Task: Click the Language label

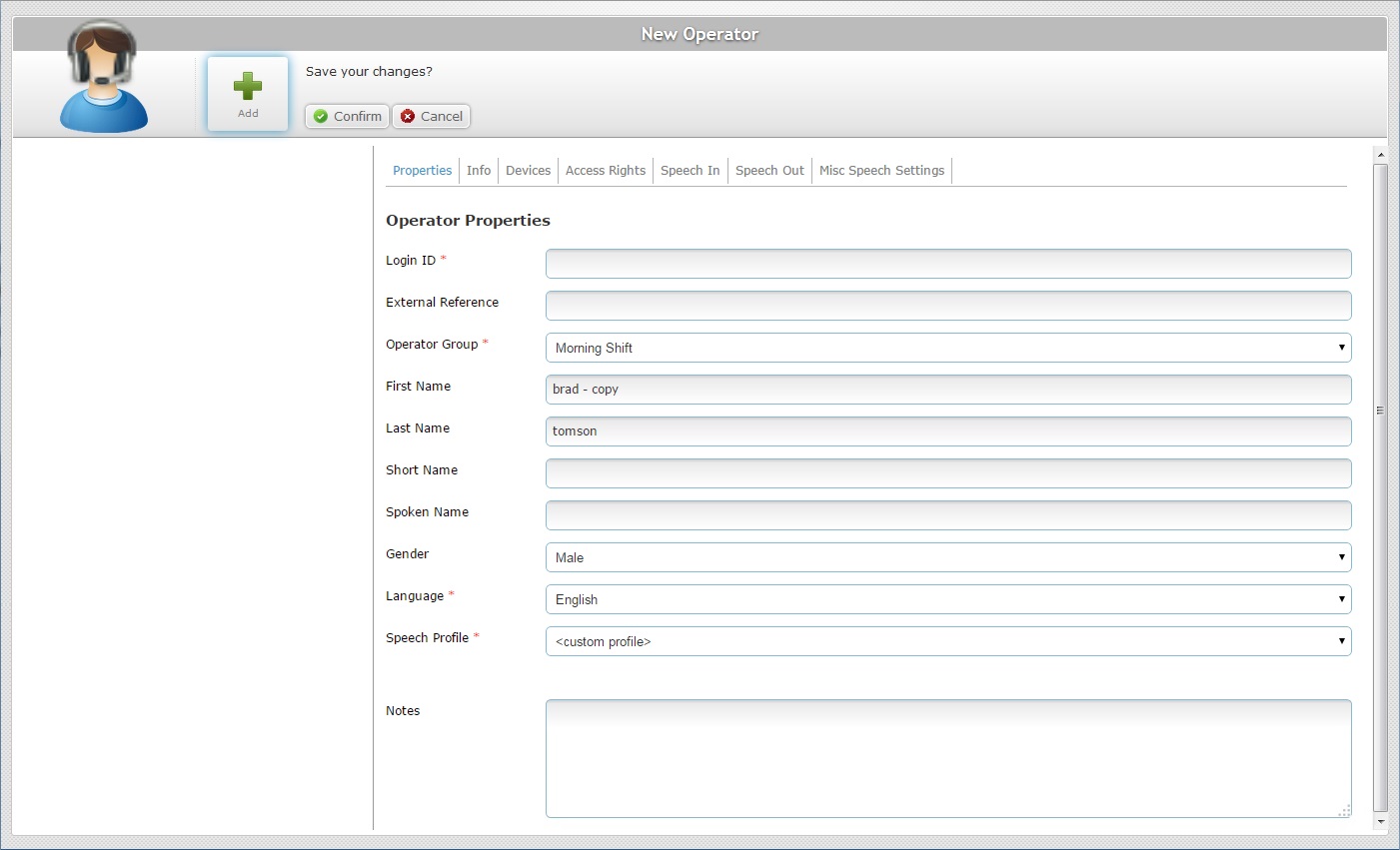Action: click(415, 596)
